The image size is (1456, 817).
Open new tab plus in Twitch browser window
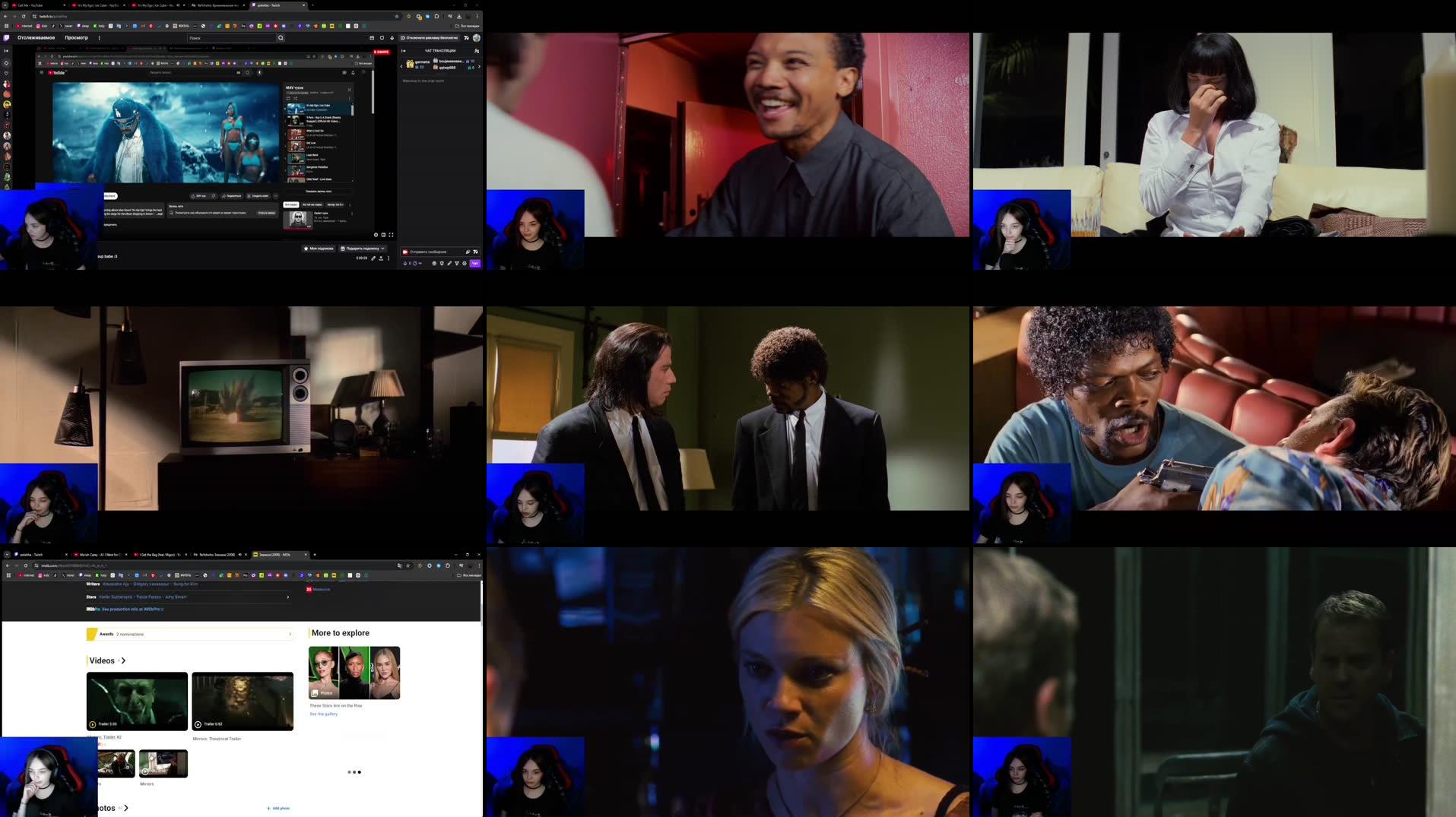(312, 5)
